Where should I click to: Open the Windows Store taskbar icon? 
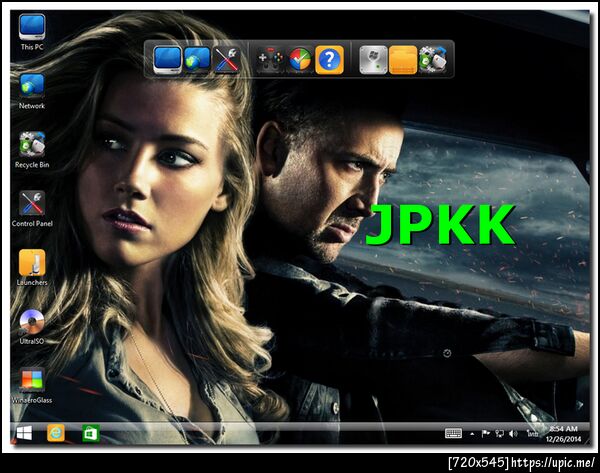(91, 433)
